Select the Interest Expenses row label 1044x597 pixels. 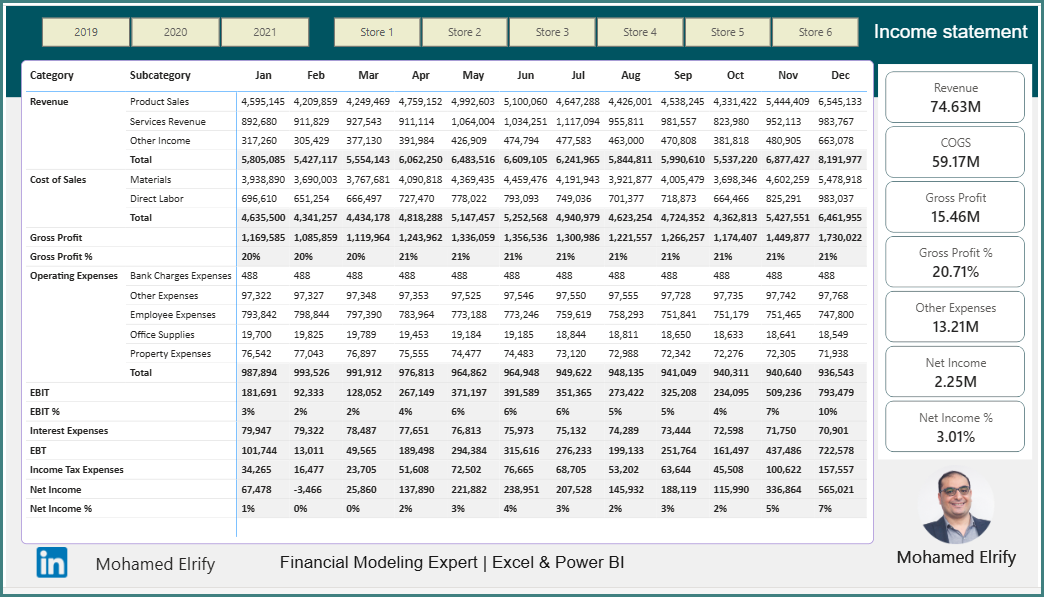pos(69,431)
